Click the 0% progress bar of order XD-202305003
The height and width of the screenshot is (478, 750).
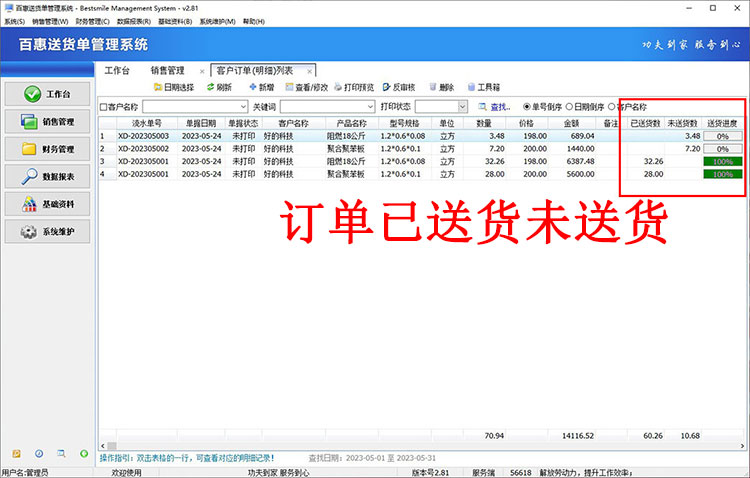tap(722, 136)
